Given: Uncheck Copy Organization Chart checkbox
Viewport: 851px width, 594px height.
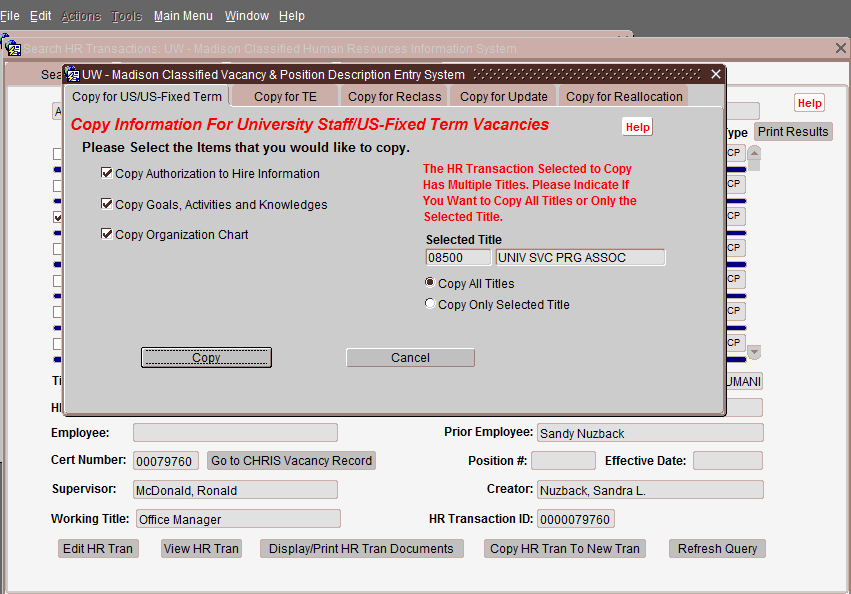Looking at the screenshot, I should 106,234.
